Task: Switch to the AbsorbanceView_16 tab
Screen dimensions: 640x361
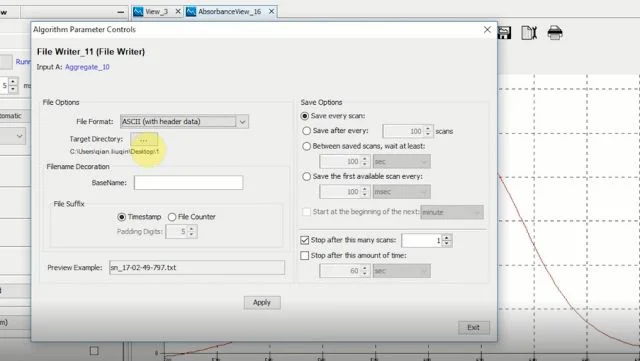Action: point(229,11)
